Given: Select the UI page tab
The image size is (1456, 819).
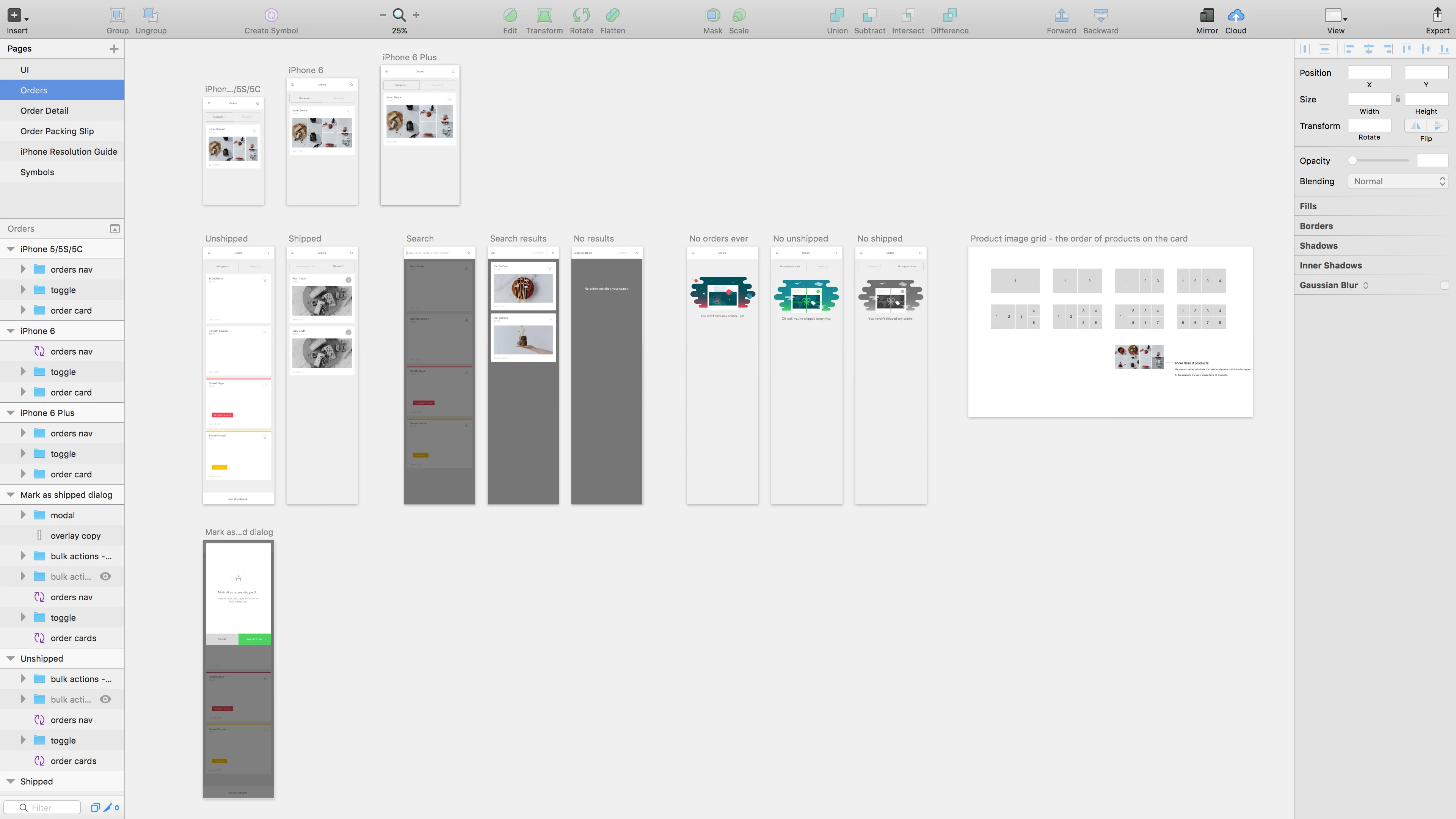Looking at the screenshot, I should [62, 69].
